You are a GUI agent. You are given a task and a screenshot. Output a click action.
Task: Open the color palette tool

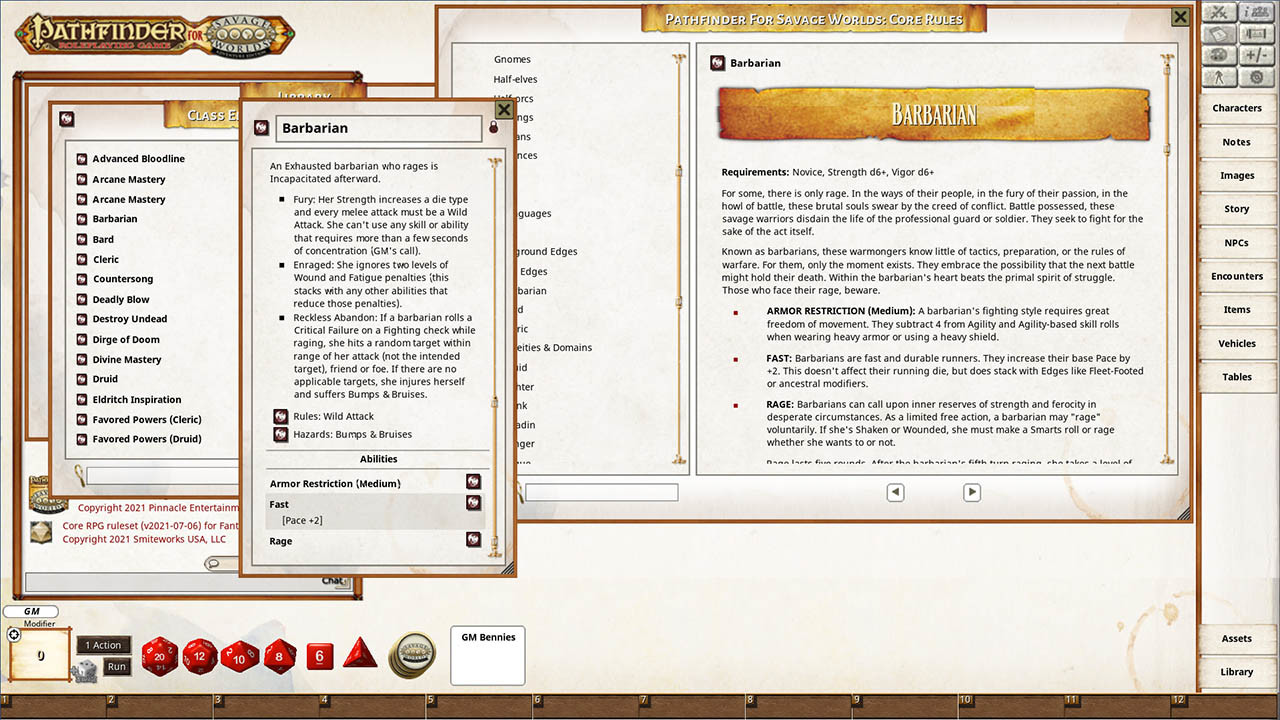[1217, 54]
